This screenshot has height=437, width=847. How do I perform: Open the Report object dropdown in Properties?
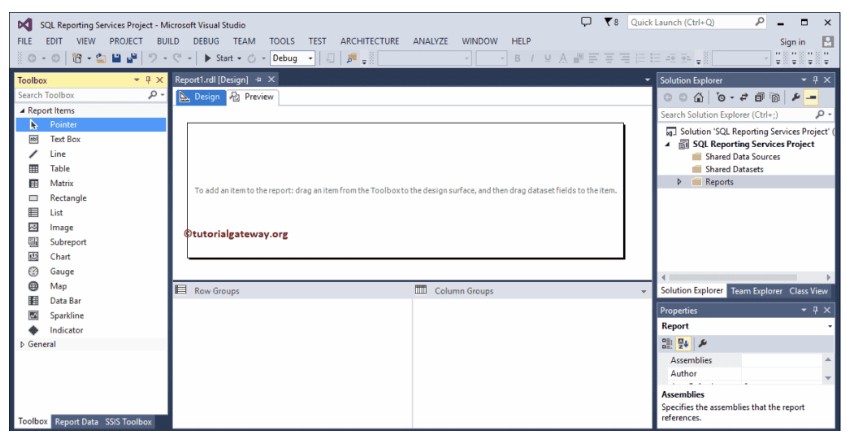click(x=830, y=326)
